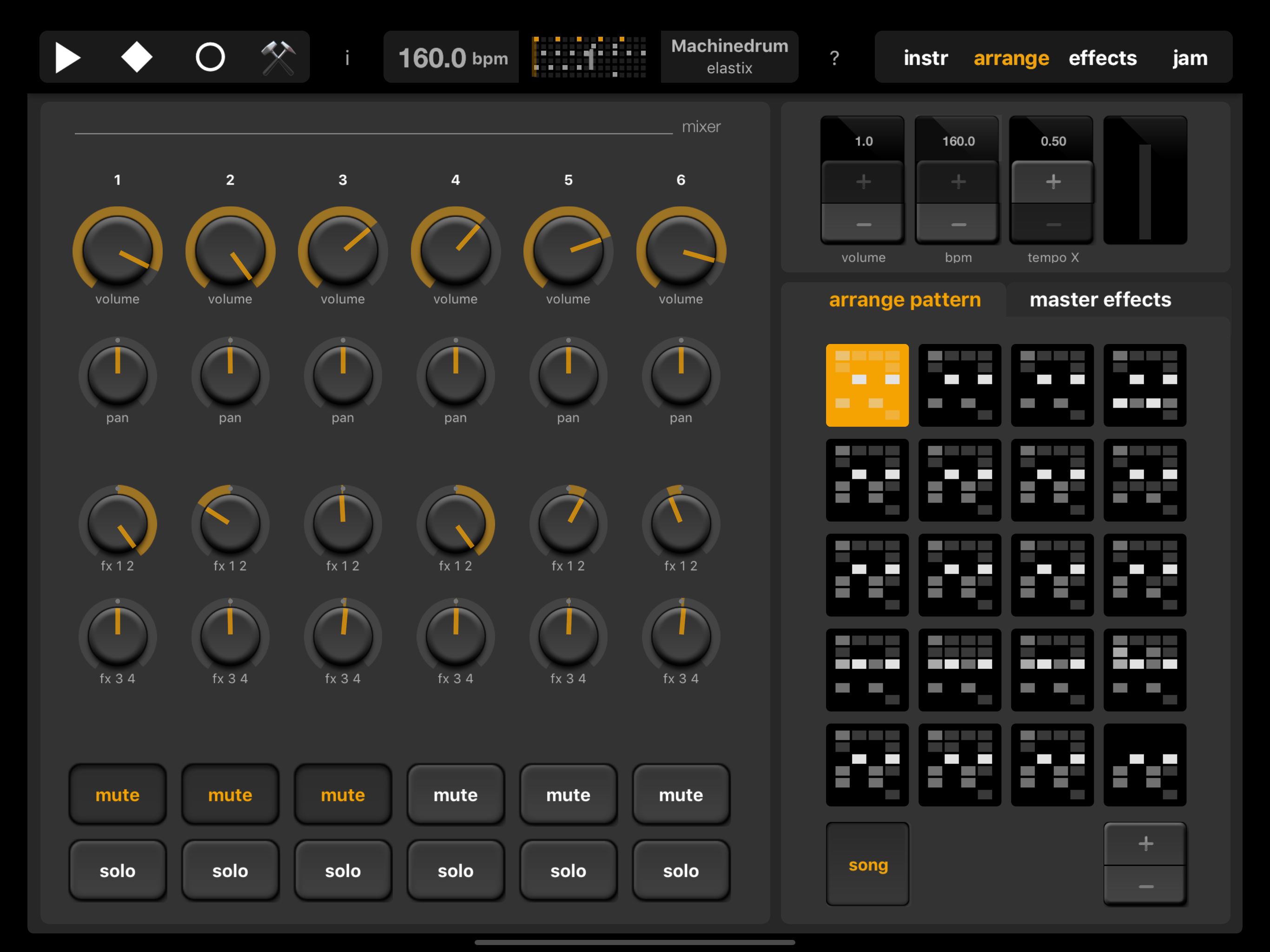Image resolution: width=1270 pixels, height=952 pixels.
Task: Click the pattern grid display in the top bar
Action: point(589,57)
